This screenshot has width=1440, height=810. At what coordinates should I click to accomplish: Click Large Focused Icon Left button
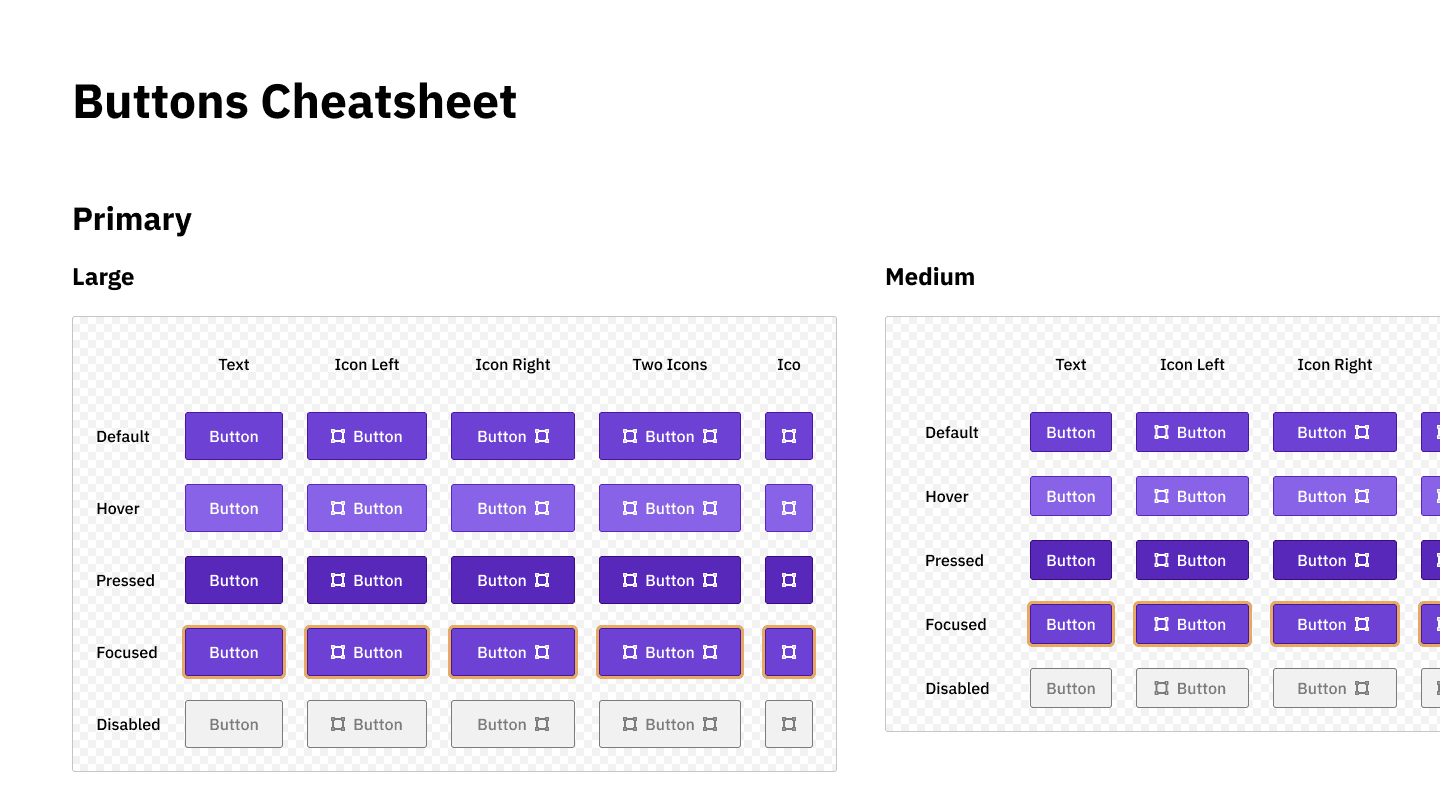coord(367,652)
